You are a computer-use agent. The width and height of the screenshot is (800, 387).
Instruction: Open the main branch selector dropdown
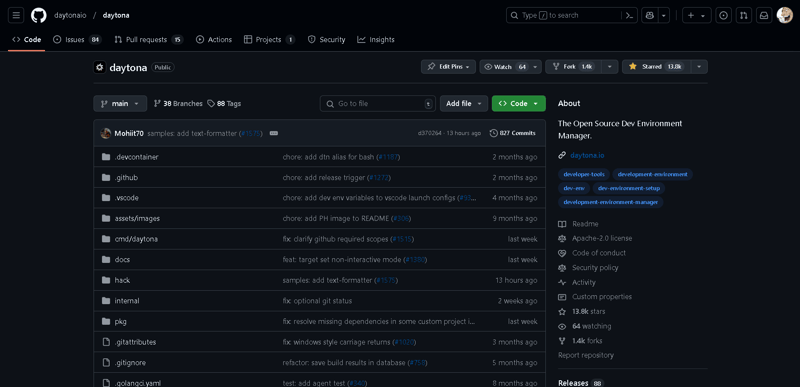click(120, 104)
